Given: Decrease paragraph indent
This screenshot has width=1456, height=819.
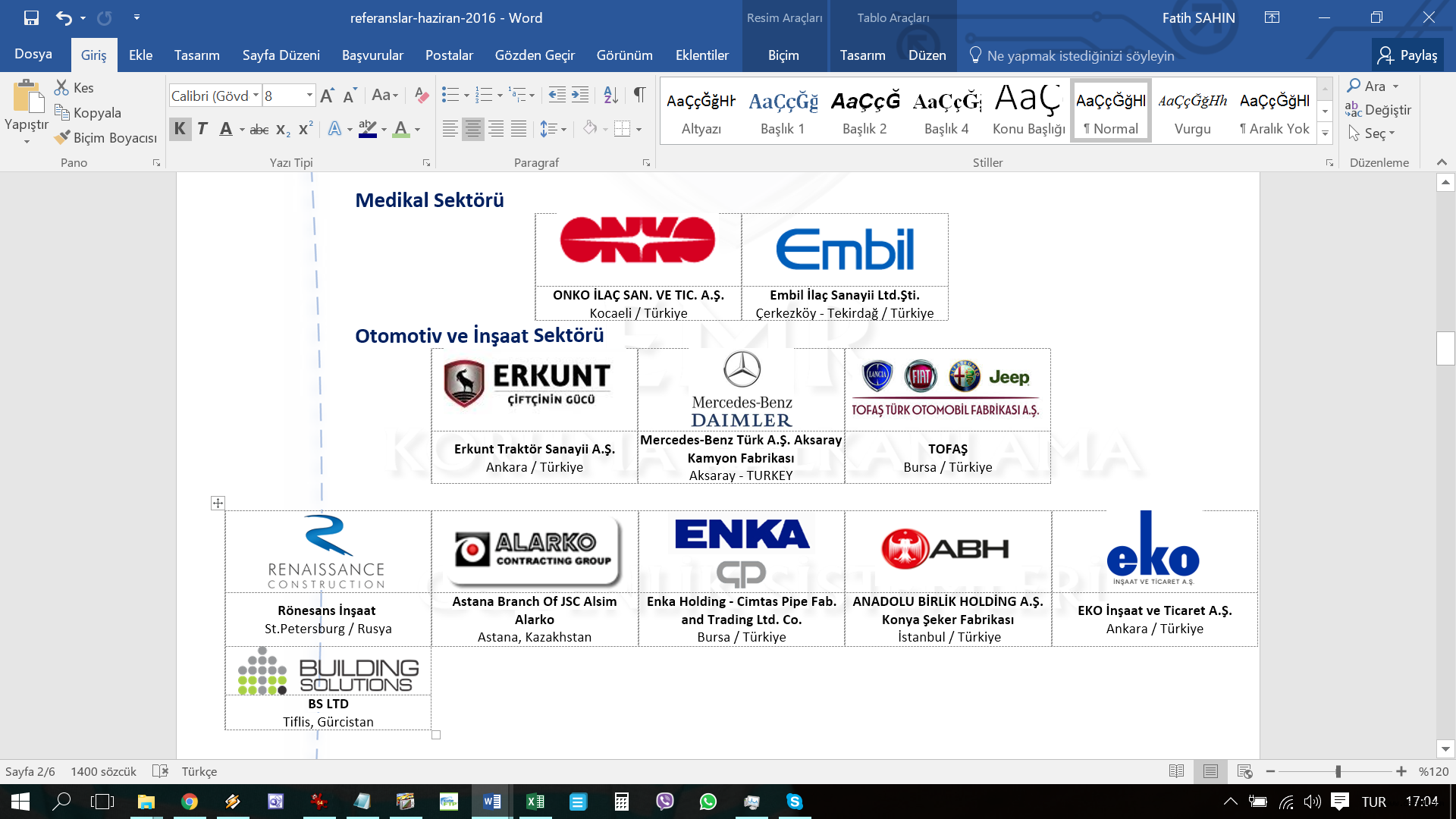Looking at the screenshot, I should 557,96.
